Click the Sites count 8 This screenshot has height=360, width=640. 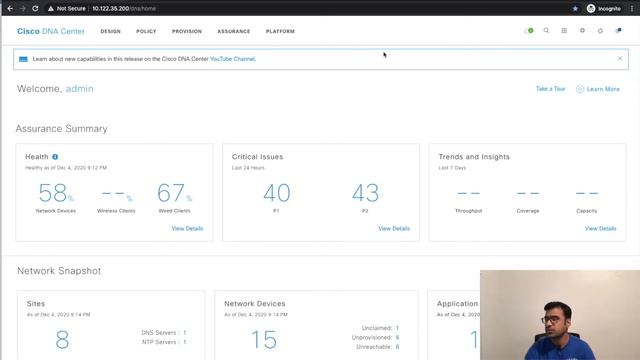(62, 340)
